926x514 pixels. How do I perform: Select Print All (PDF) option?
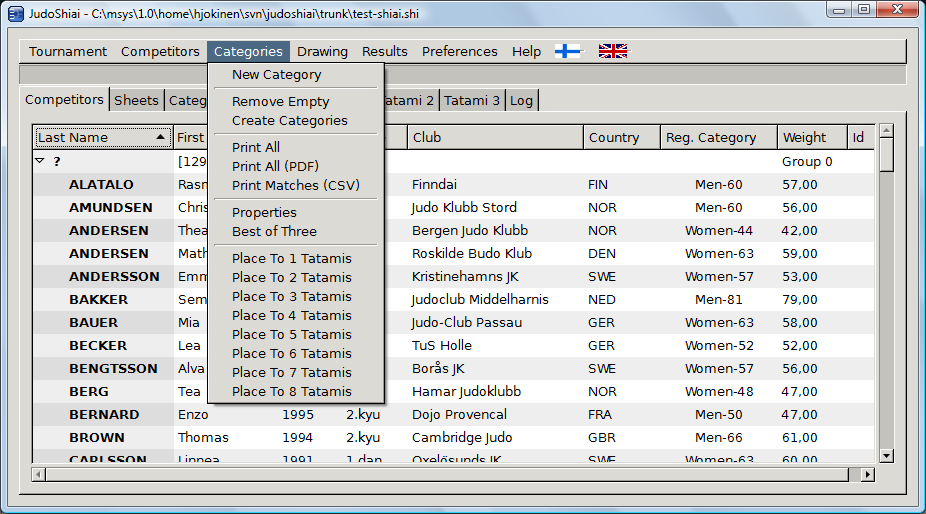coord(275,166)
